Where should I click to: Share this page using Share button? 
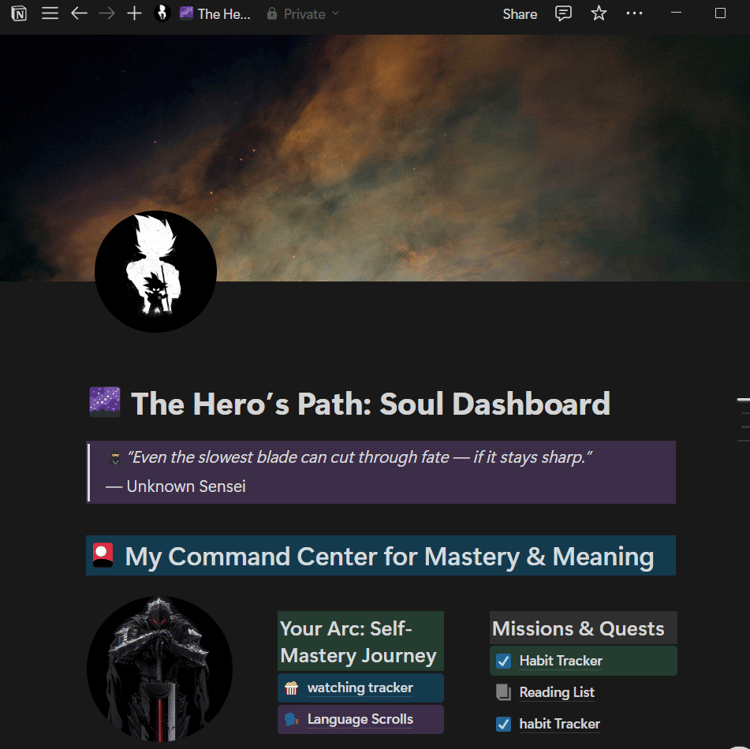[x=519, y=14]
